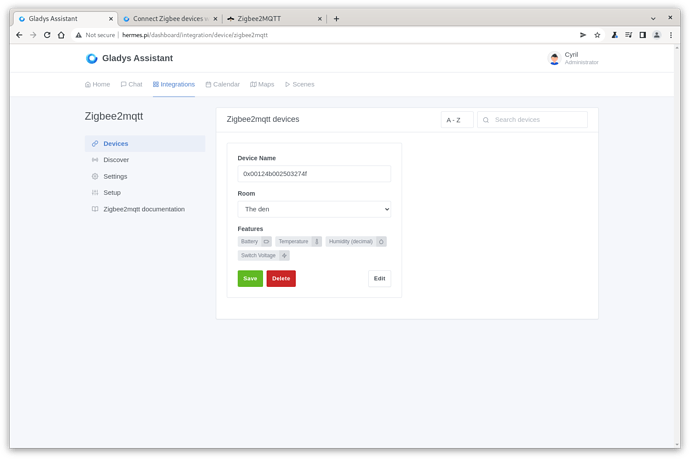This screenshot has width=690, height=459.
Task: Open the Maps navigation tab
Action: tap(262, 84)
